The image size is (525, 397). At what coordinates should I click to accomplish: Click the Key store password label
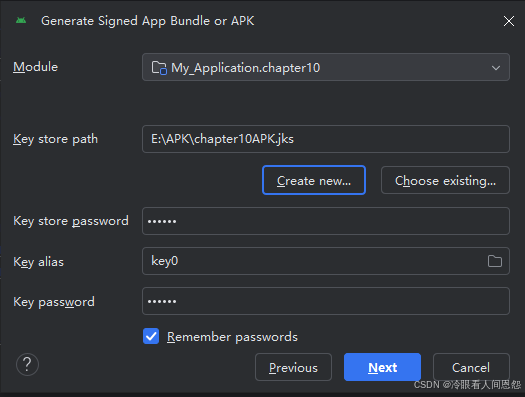coord(71,221)
